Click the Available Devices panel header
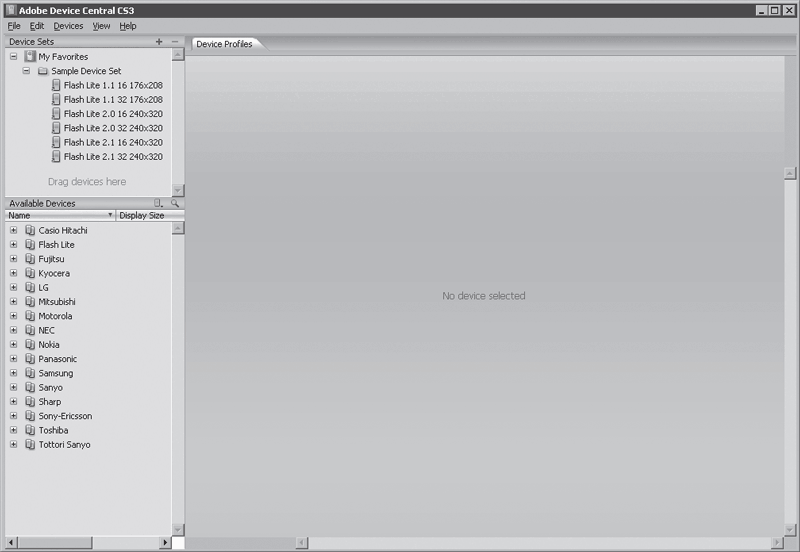This screenshot has width=800, height=552. coord(94,203)
